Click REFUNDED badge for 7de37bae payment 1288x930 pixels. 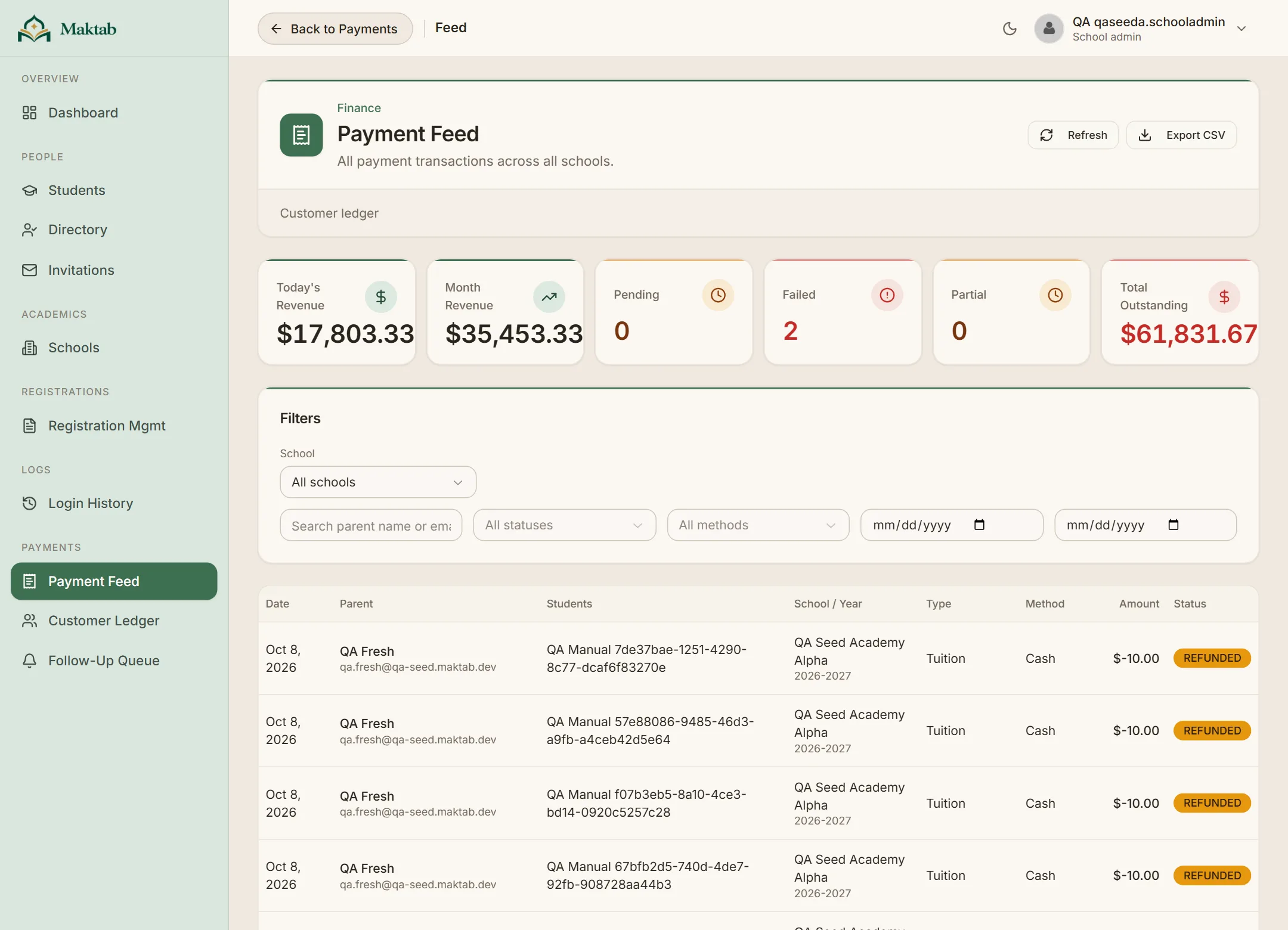tap(1212, 658)
